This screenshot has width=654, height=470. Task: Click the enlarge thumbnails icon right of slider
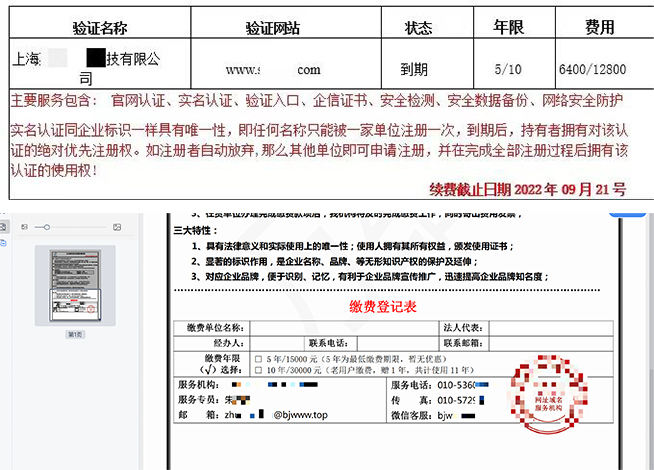(117, 227)
